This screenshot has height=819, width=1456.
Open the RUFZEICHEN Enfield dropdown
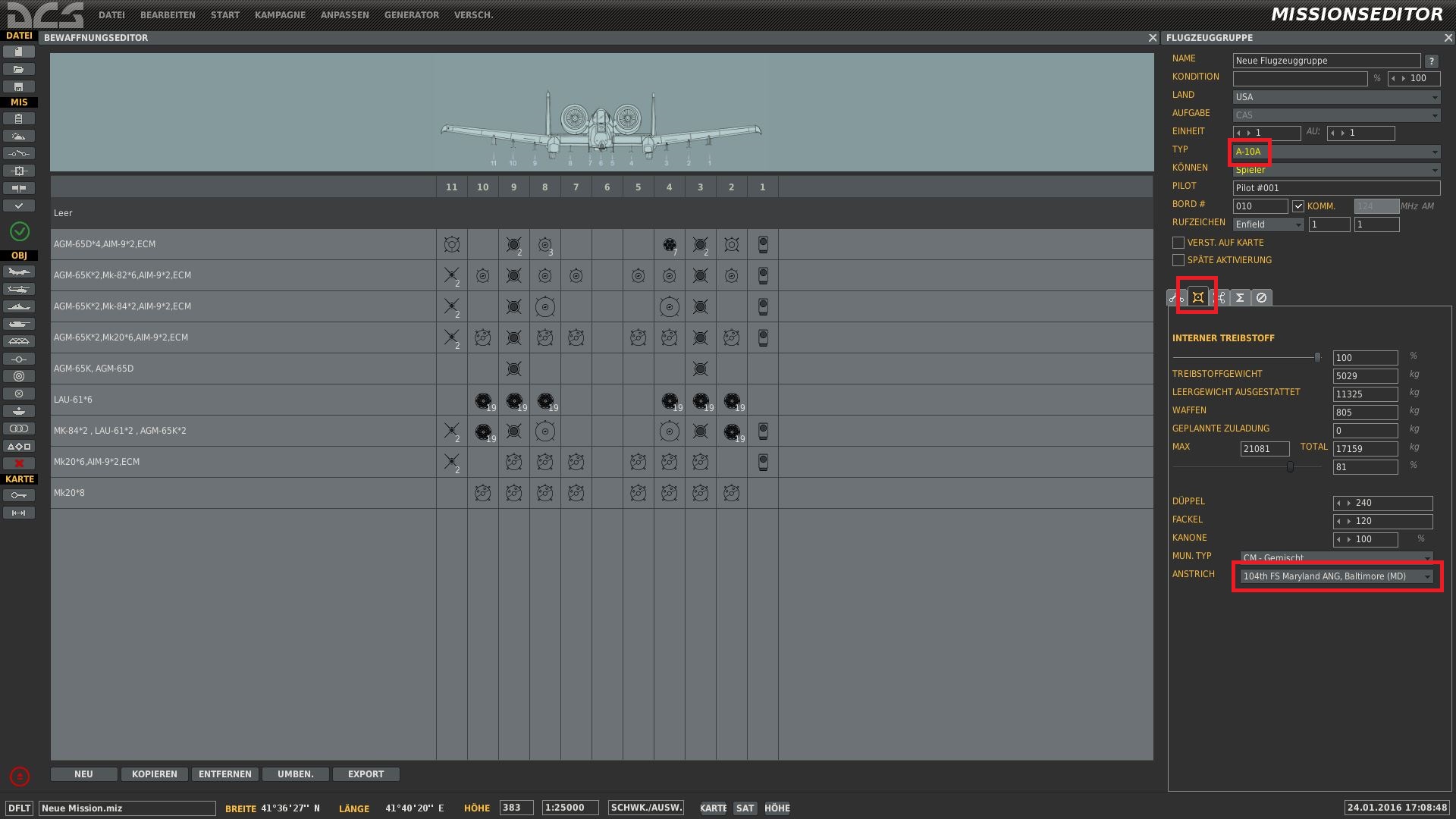(1268, 224)
